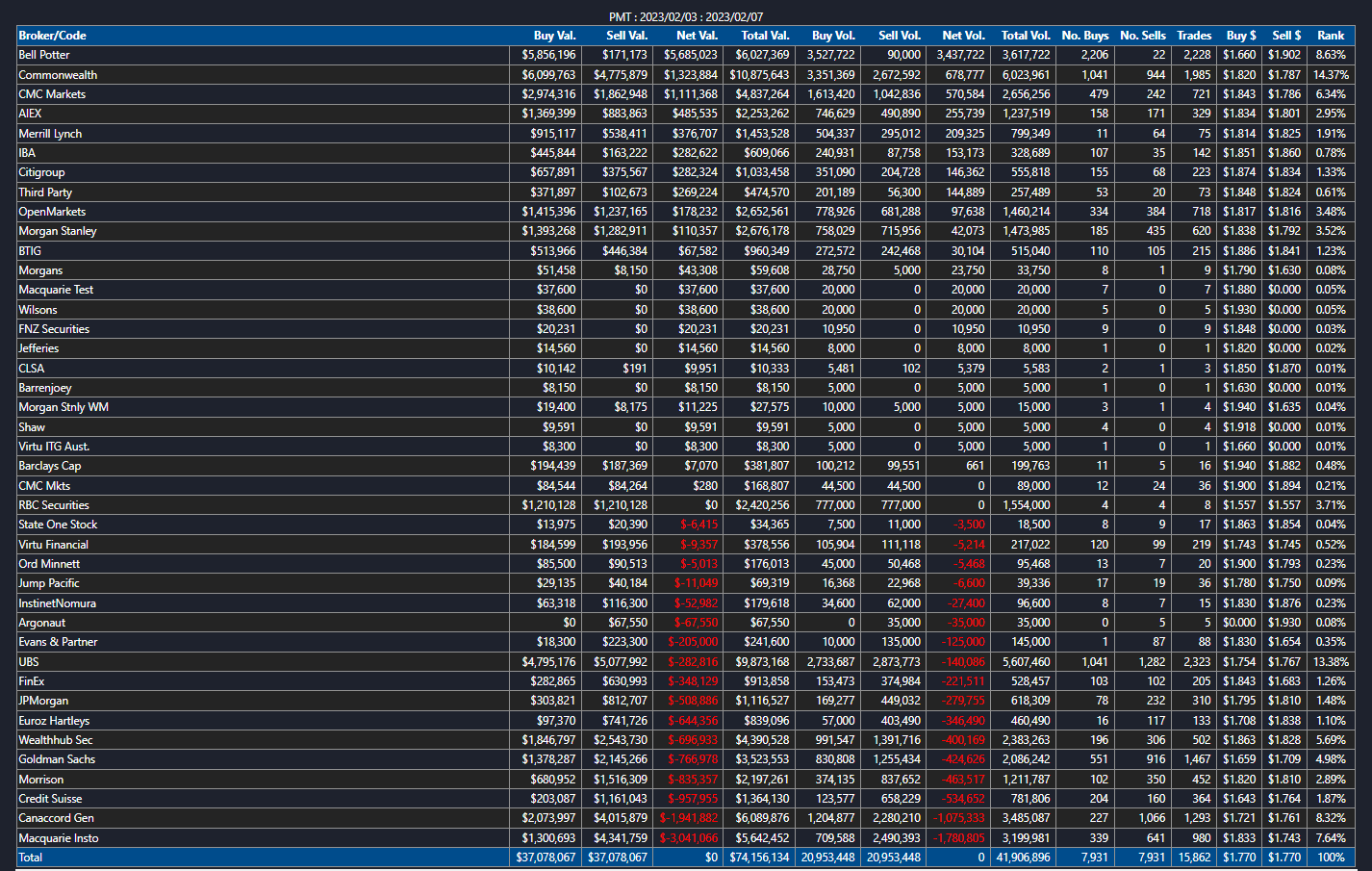Select the Credit Suisse broker name
The height and width of the screenshot is (871, 1372).
[50, 799]
